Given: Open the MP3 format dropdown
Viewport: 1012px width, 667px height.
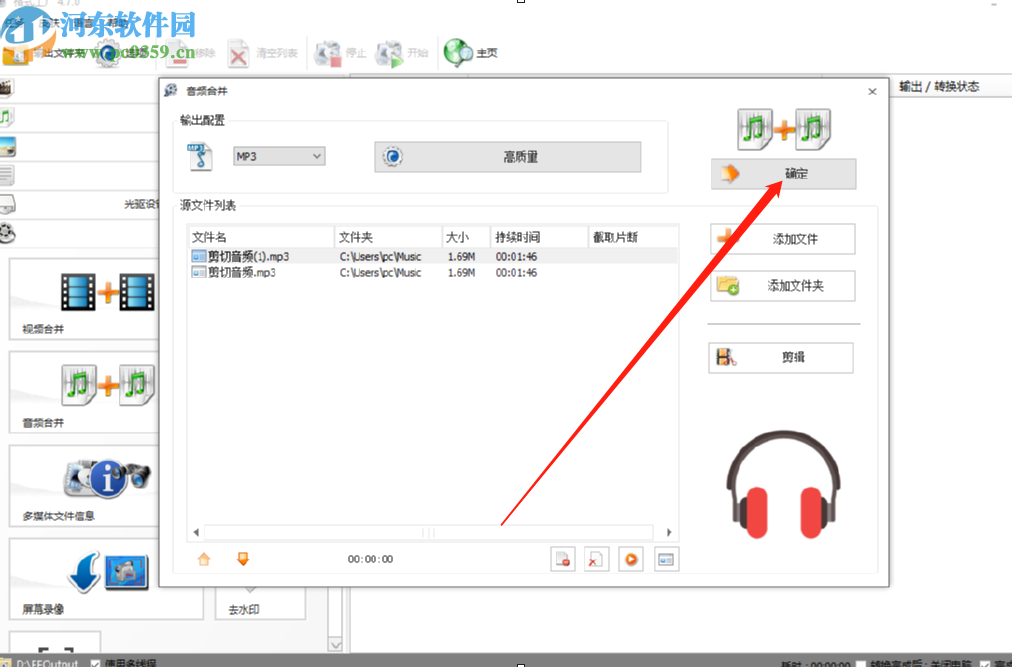Looking at the screenshot, I should point(279,157).
